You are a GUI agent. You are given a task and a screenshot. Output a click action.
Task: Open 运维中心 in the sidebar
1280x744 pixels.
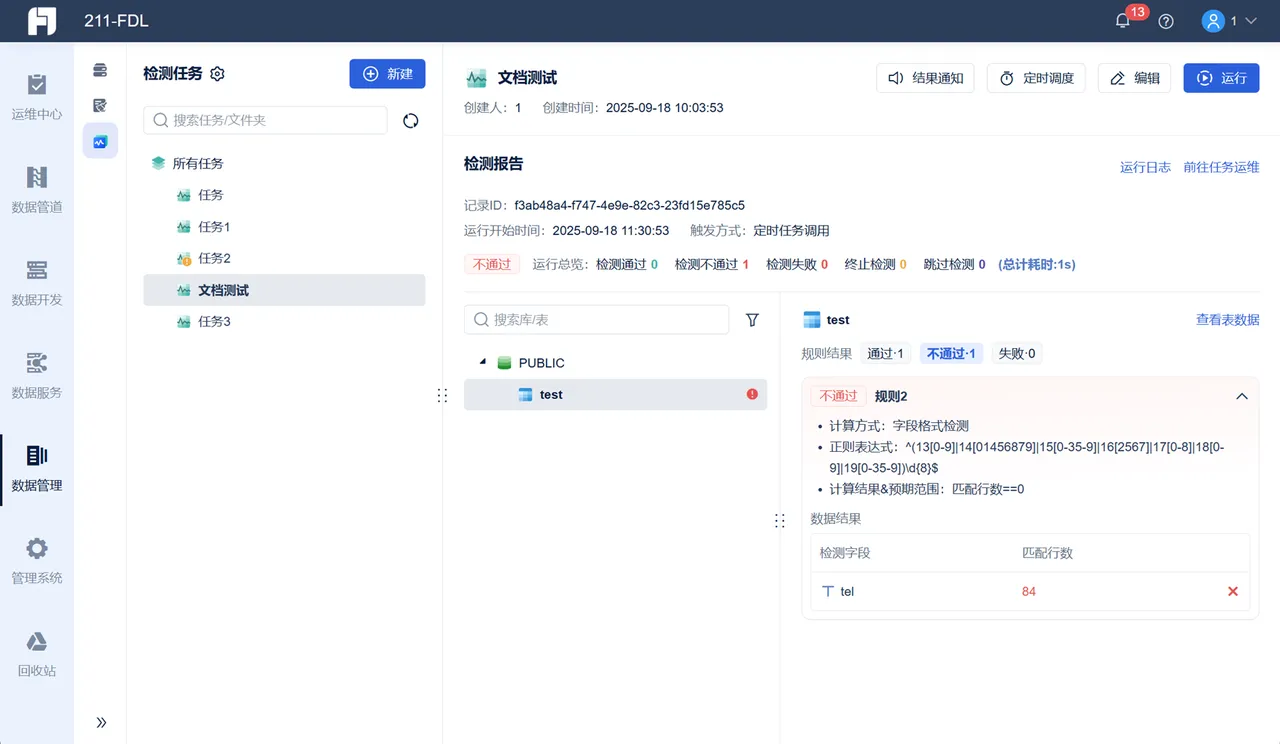37,97
